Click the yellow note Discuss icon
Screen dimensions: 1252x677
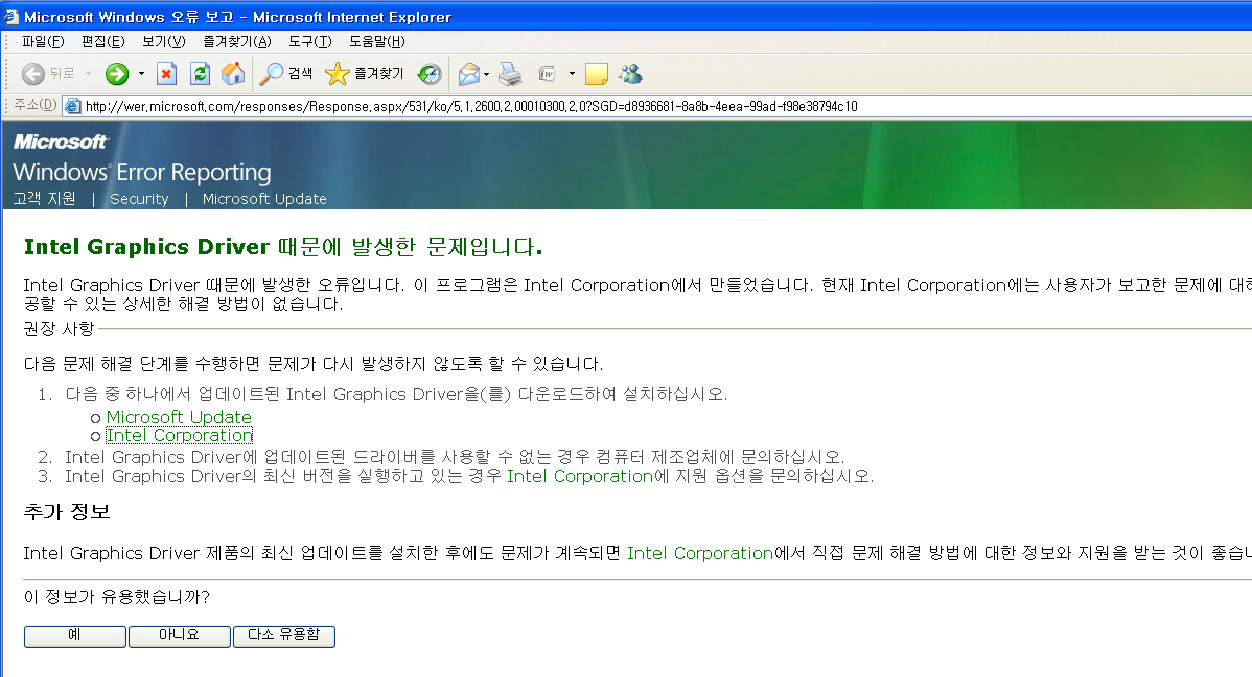(596, 74)
